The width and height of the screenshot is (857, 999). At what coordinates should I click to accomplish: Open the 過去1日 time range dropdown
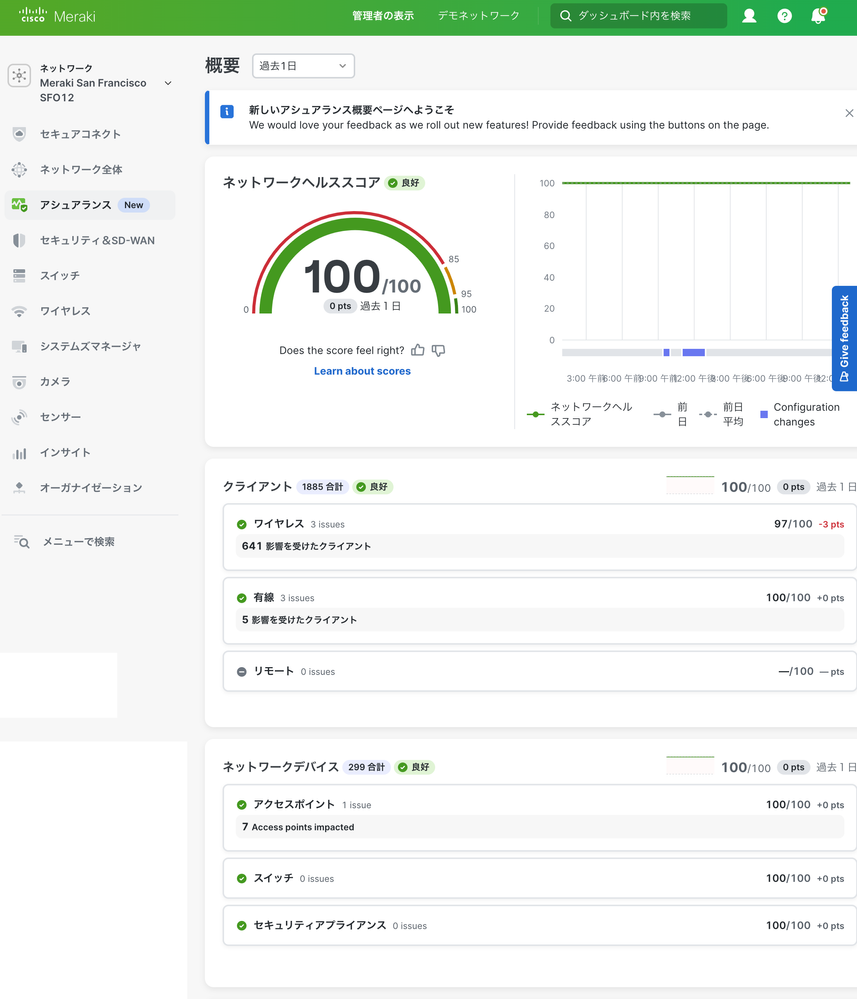coord(303,66)
